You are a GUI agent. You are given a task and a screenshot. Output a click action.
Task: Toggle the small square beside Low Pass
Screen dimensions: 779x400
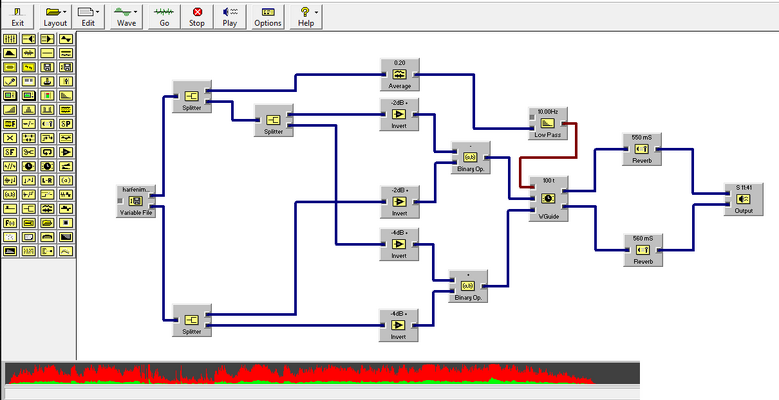(531, 117)
